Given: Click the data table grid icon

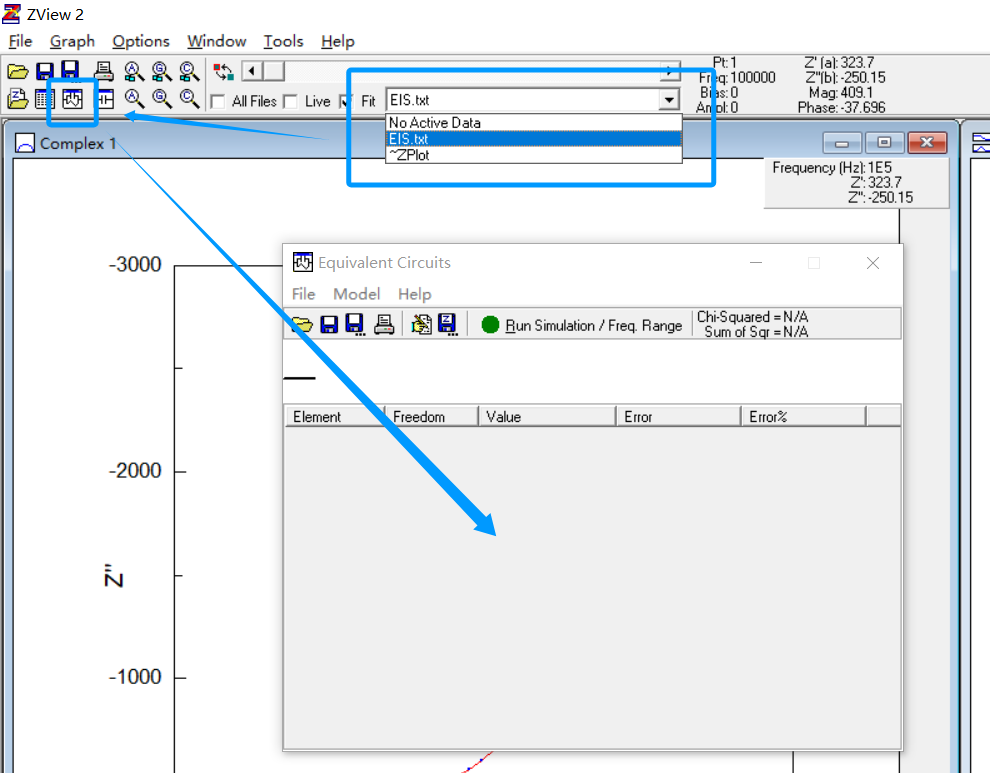Looking at the screenshot, I should click(x=44, y=99).
